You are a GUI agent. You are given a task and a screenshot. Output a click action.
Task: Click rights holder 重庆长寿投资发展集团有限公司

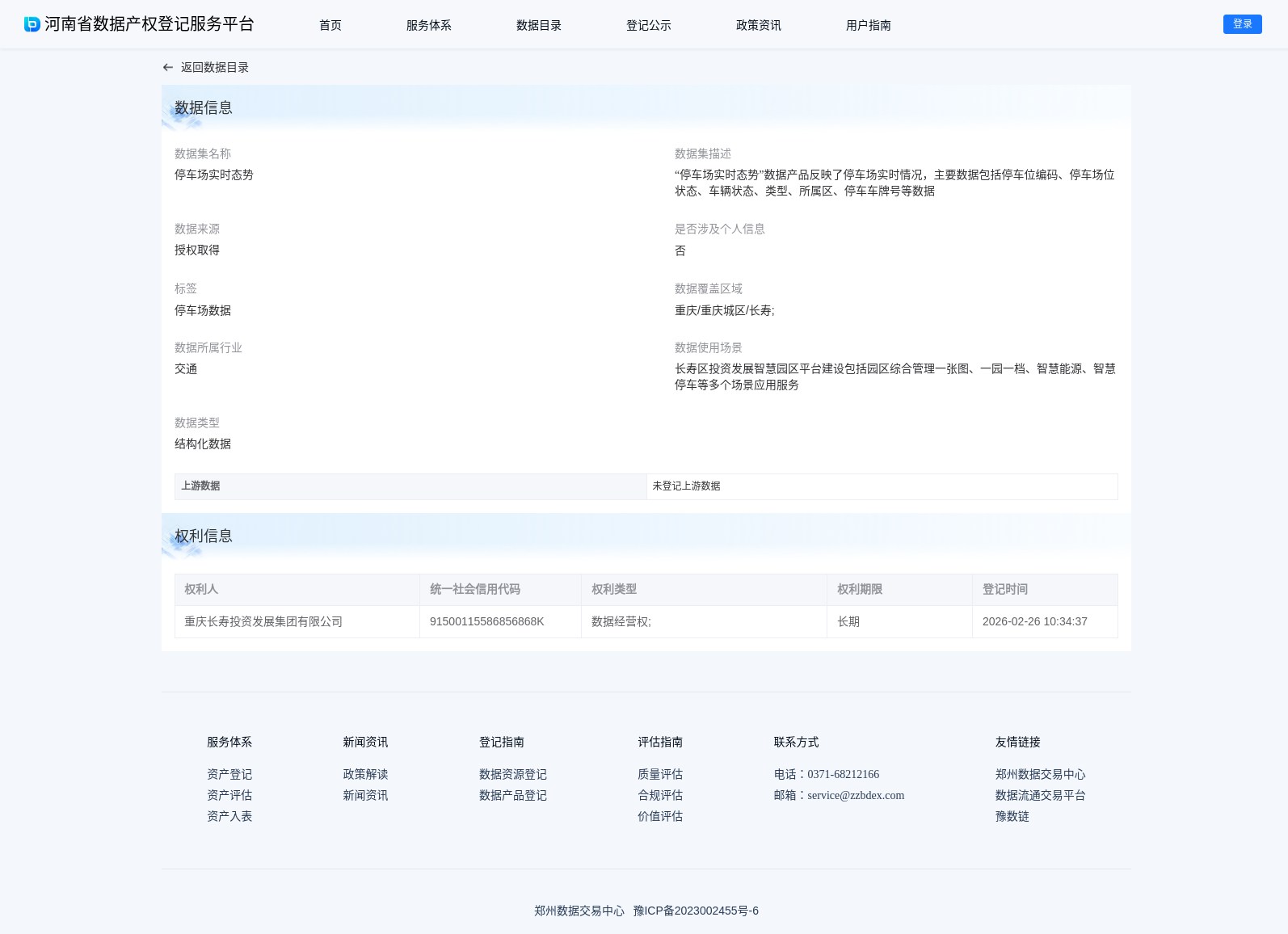pos(263,621)
